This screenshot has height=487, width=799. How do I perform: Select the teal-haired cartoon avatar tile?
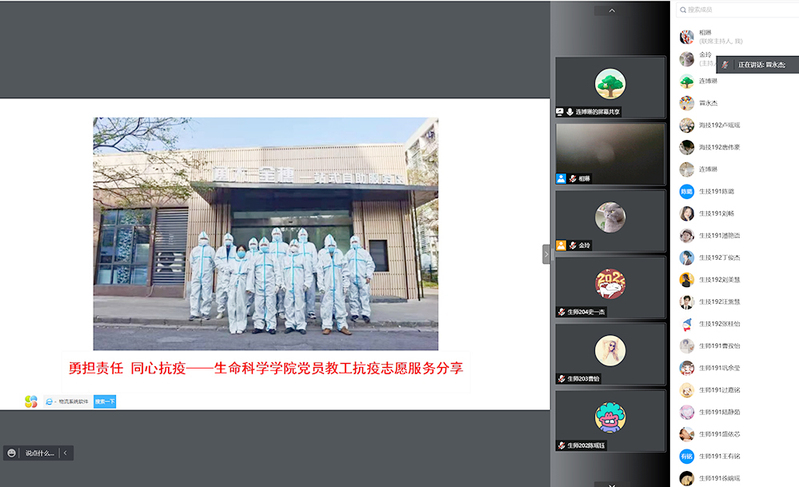tap(610, 417)
